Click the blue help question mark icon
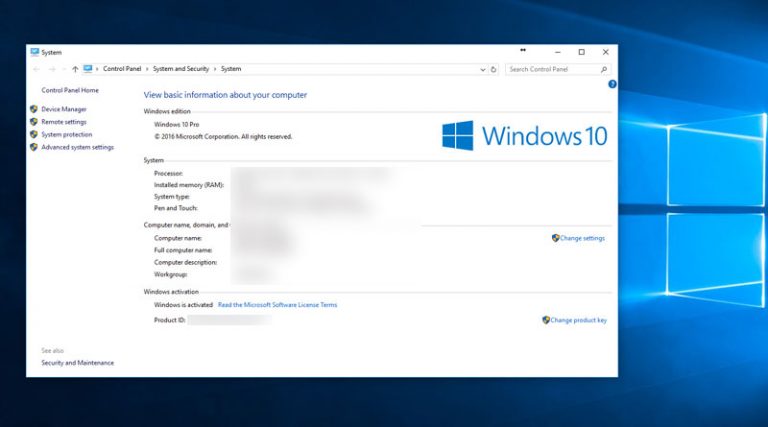Viewport: 768px width, 427px height. pos(612,84)
